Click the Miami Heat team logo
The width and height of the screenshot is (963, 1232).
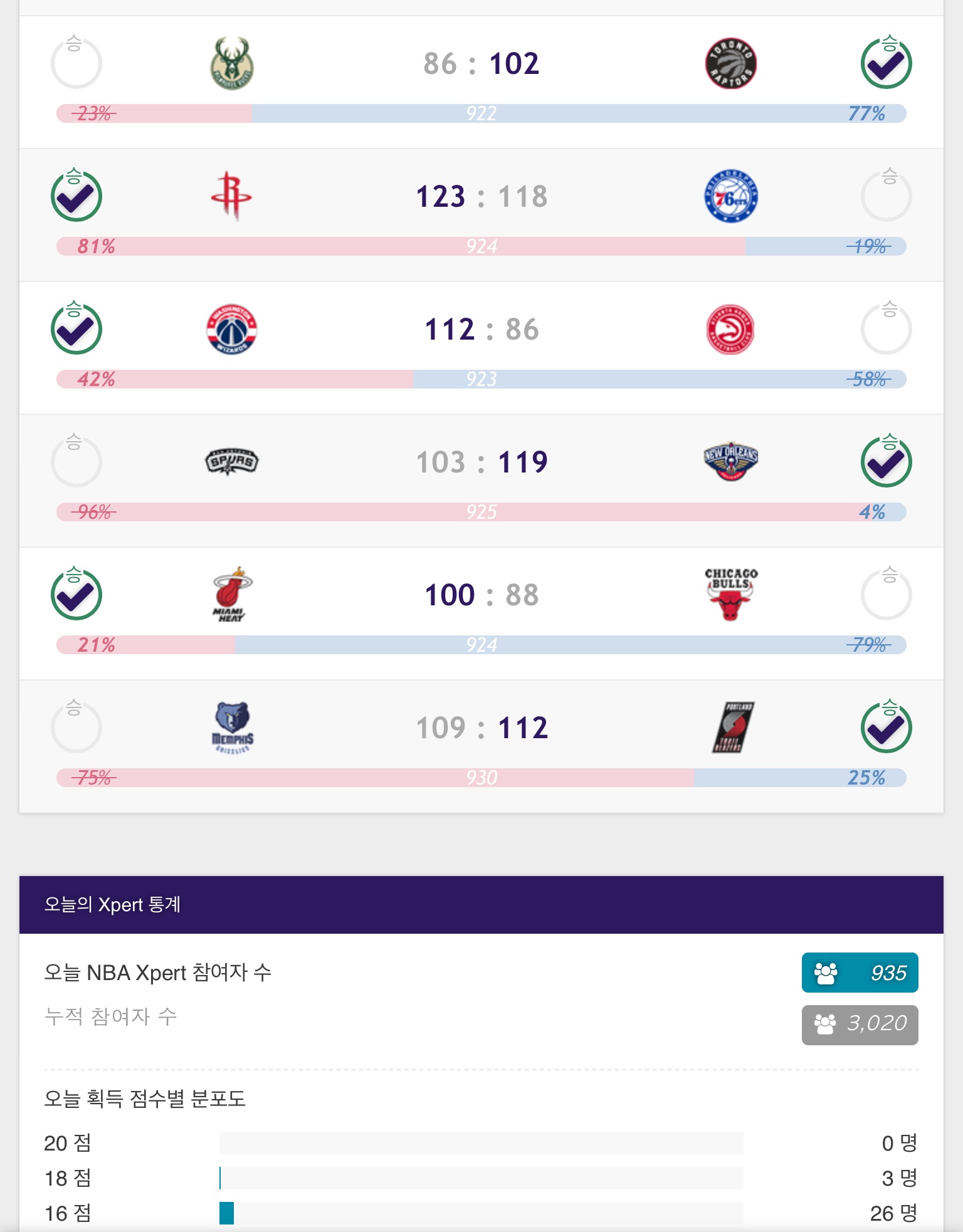tap(231, 595)
